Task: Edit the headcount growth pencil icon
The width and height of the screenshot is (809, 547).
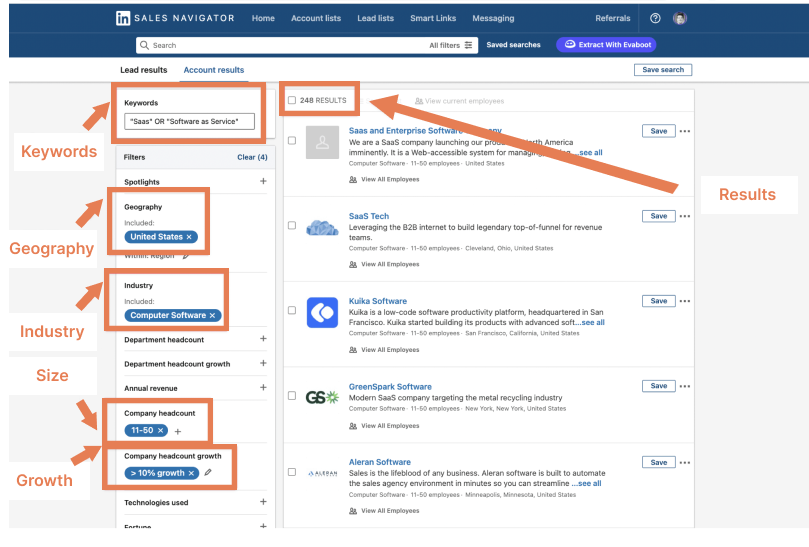Action: [208, 472]
